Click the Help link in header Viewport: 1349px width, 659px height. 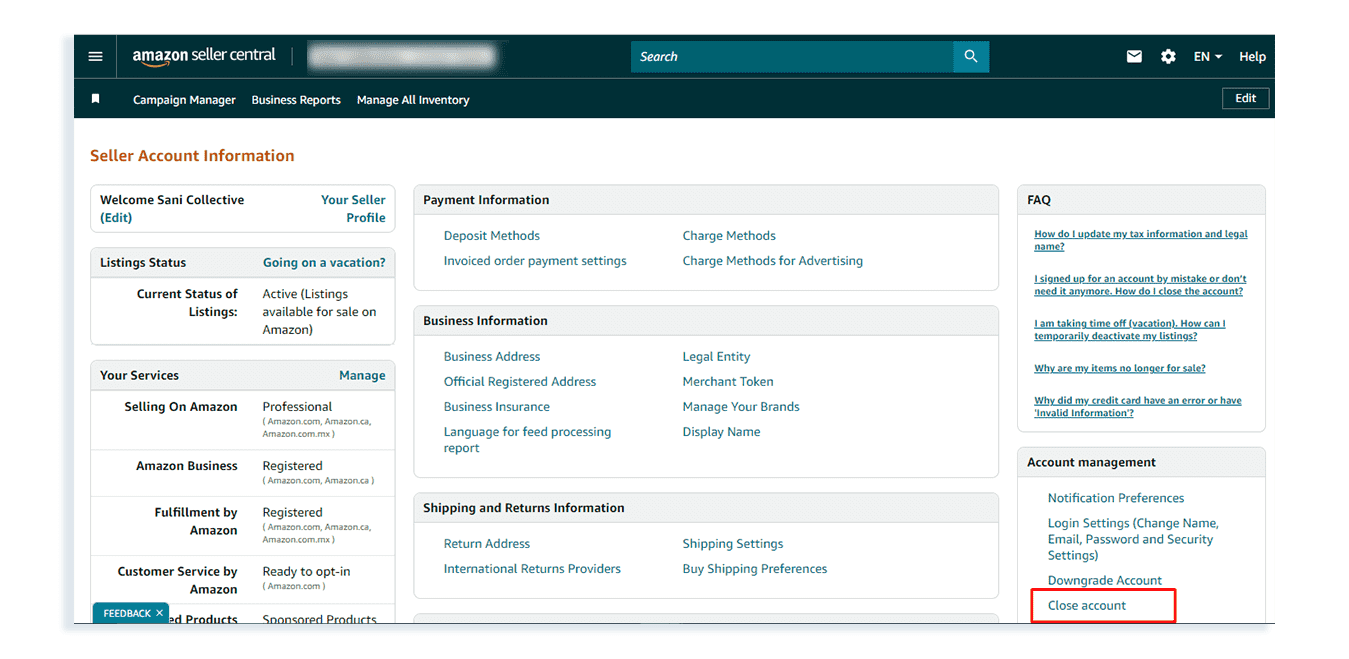tap(1252, 57)
